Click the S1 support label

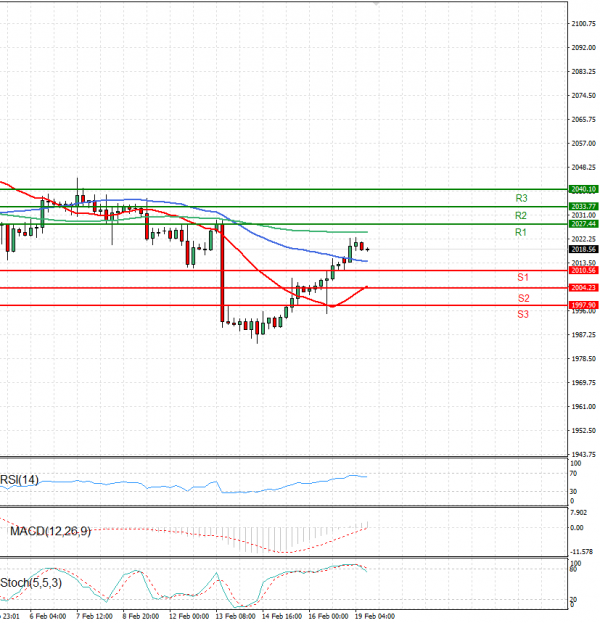pyautogui.click(x=523, y=277)
